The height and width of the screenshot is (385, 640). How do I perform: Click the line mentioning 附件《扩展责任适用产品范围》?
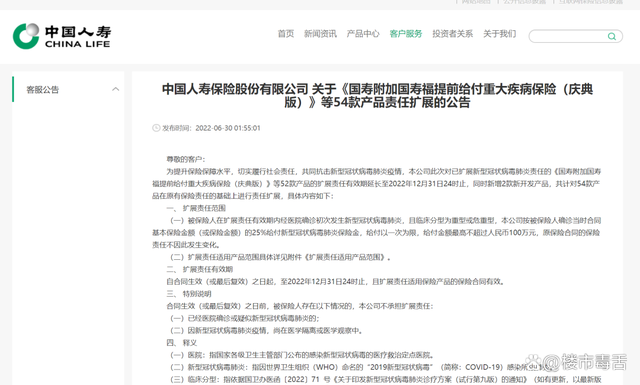[280, 257]
